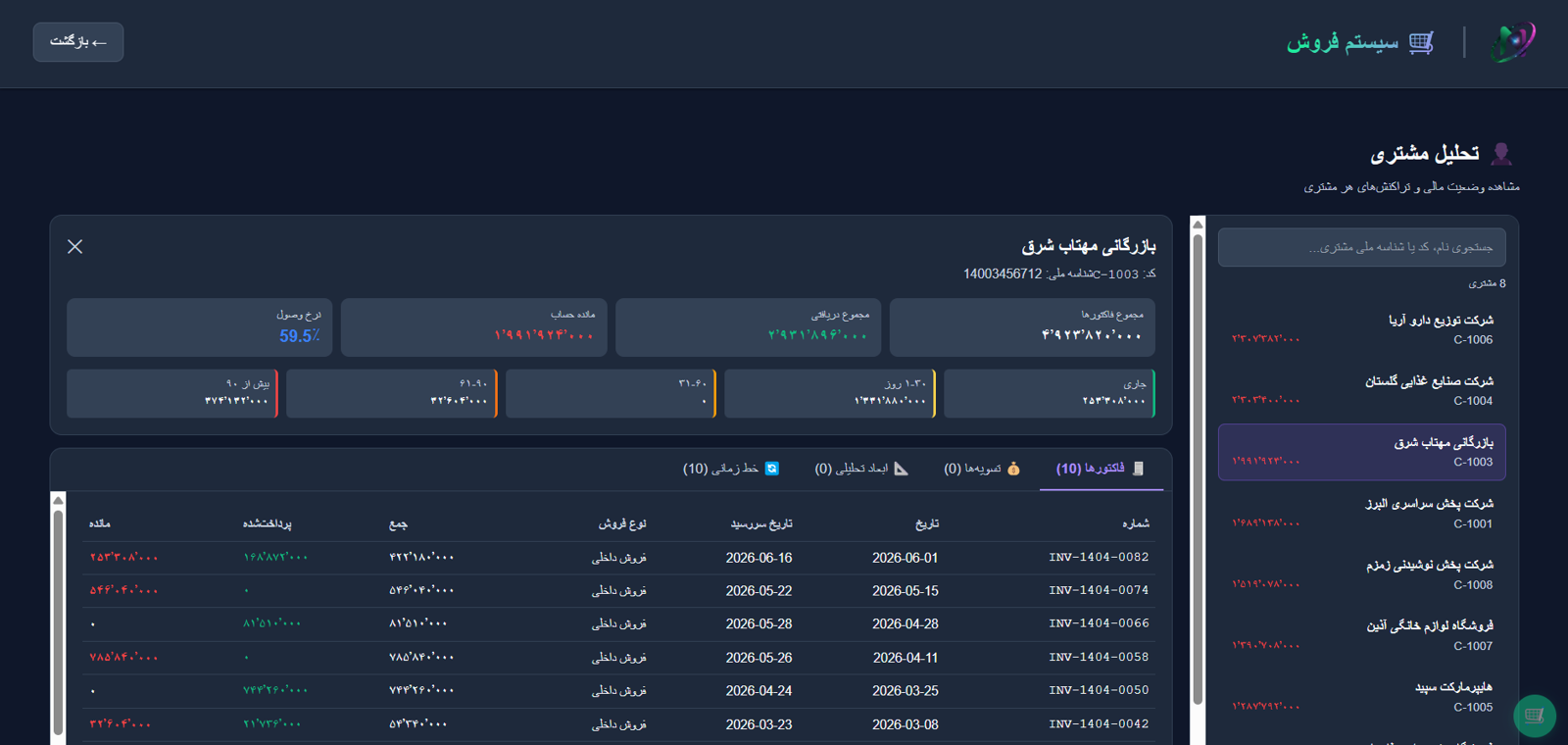Click the مجموع فاکتورها summary card
The width and height of the screenshot is (1568, 745).
pos(1022,326)
